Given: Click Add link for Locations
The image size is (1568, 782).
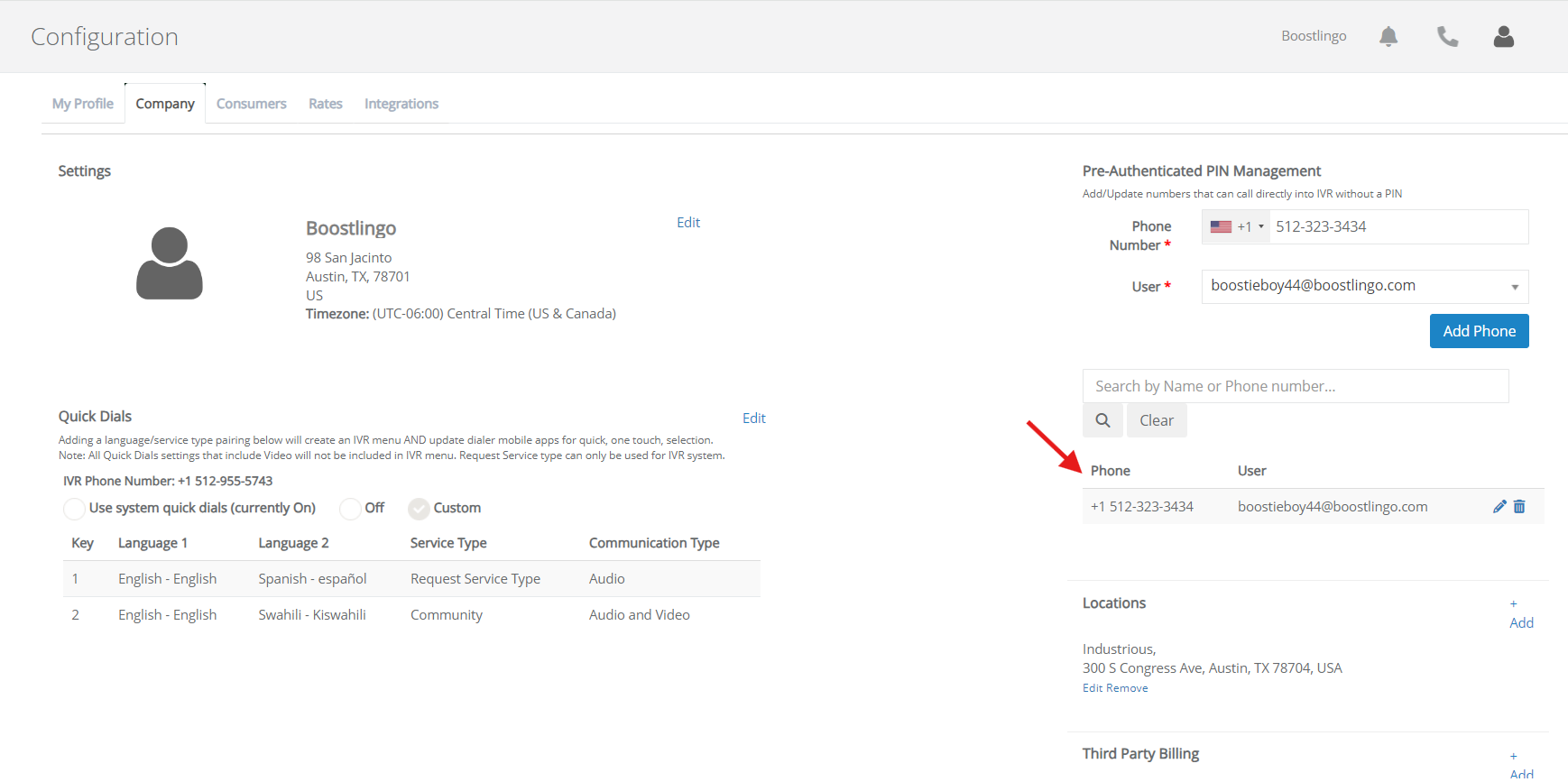Looking at the screenshot, I should (x=1521, y=614).
